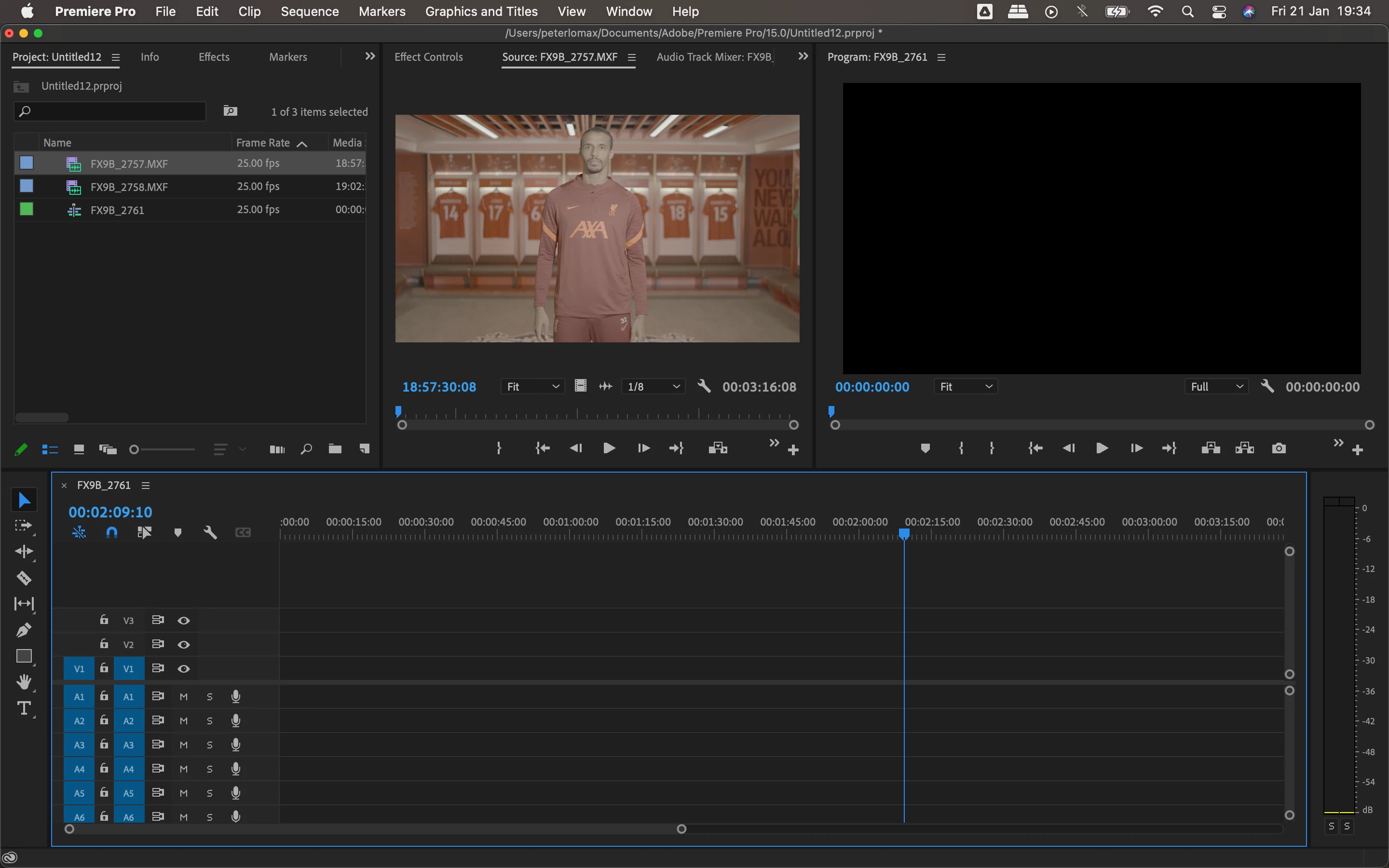
Task: Select the Pen tool
Action: click(24, 630)
